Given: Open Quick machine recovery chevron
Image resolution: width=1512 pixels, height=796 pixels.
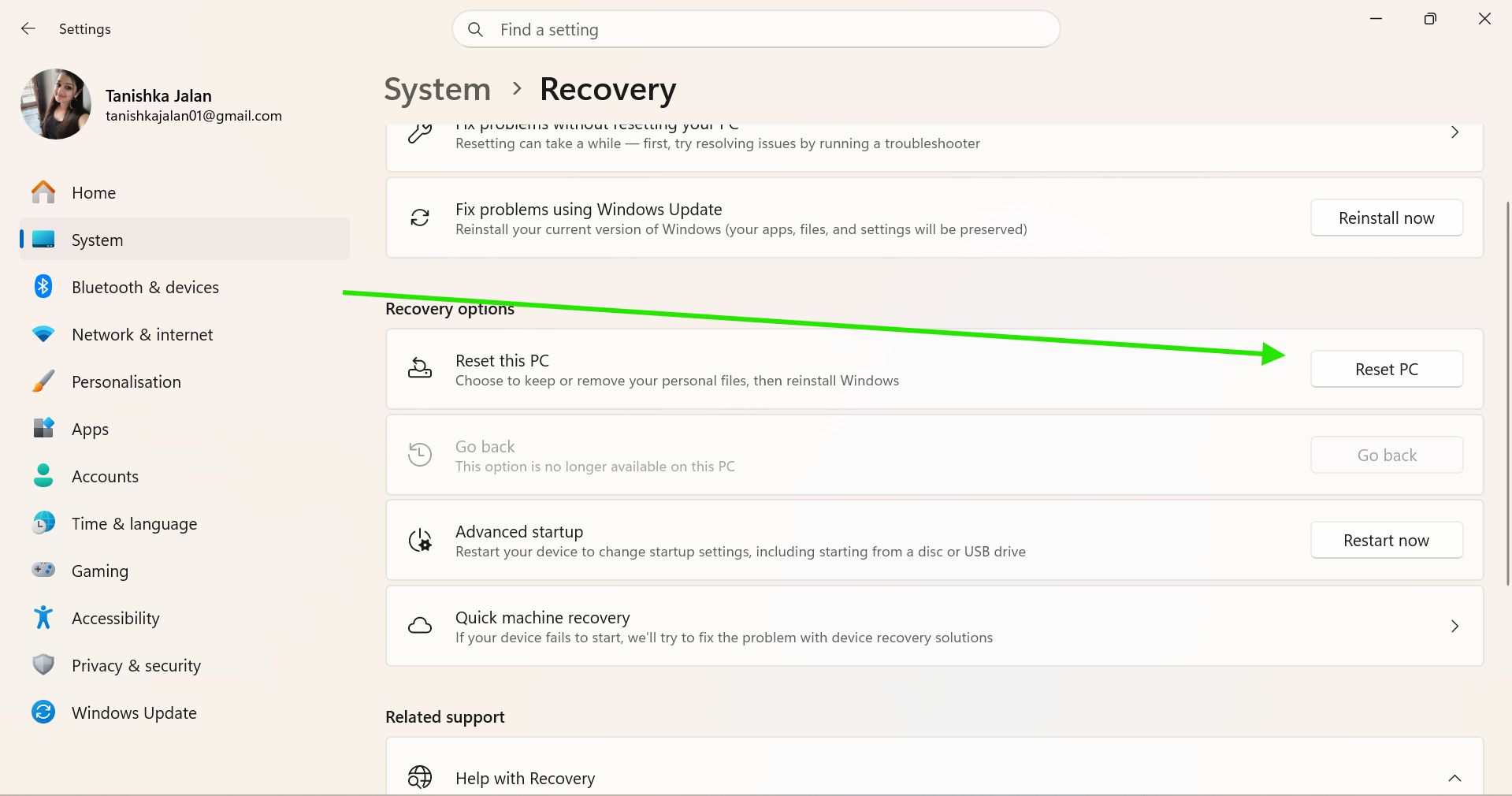Looking at the screenshot, I should point(1454,626).
